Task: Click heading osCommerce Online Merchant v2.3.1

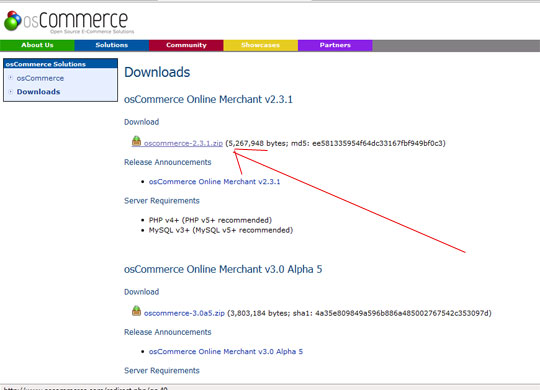Action: [208, 99]
